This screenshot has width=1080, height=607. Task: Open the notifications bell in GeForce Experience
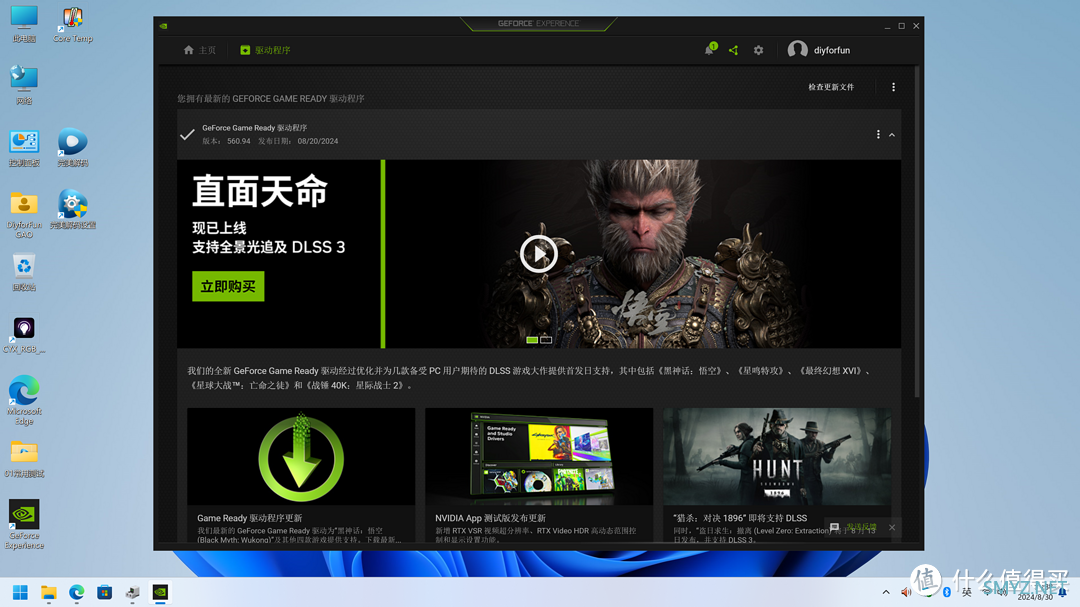click(709, 50)
